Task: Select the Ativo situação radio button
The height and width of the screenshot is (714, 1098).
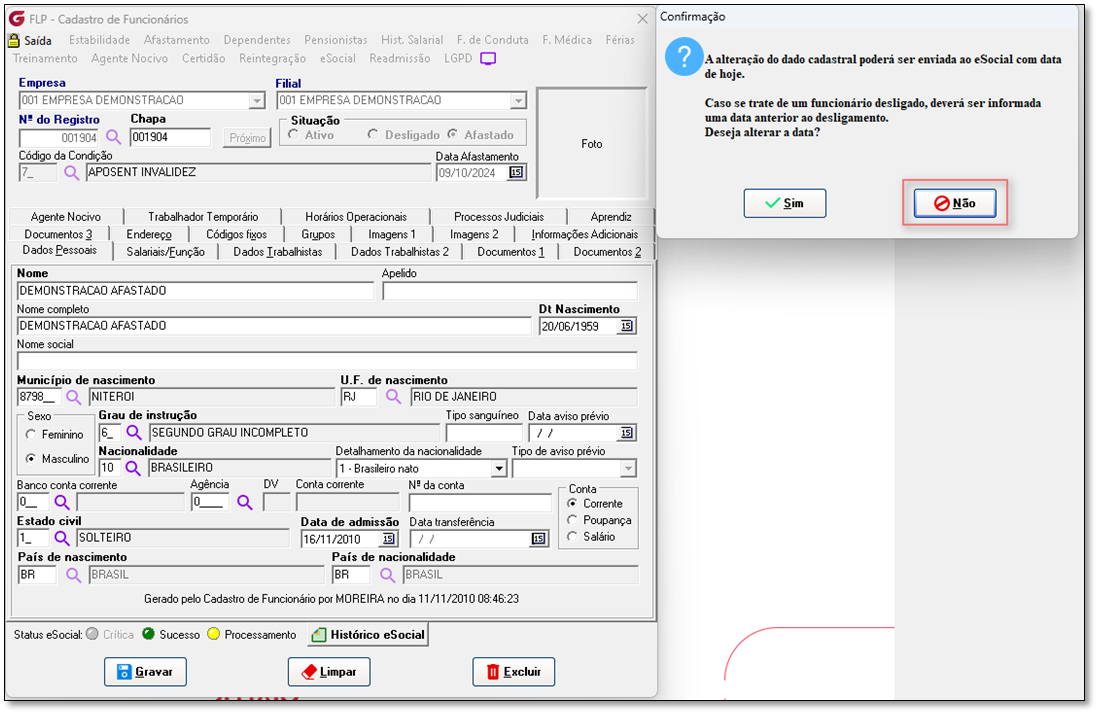Action: 294,134
